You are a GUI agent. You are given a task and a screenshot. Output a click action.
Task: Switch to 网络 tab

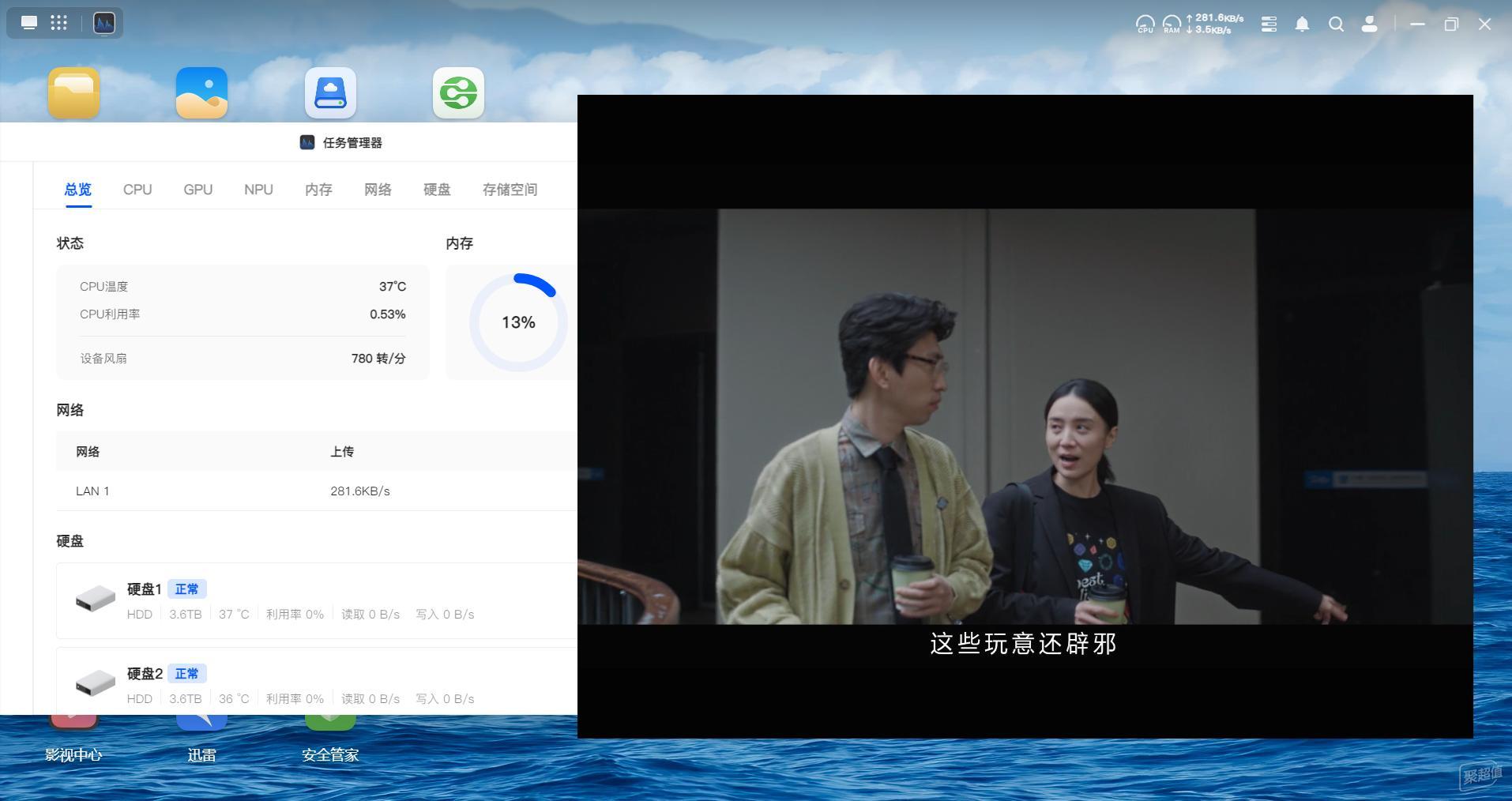378,190
